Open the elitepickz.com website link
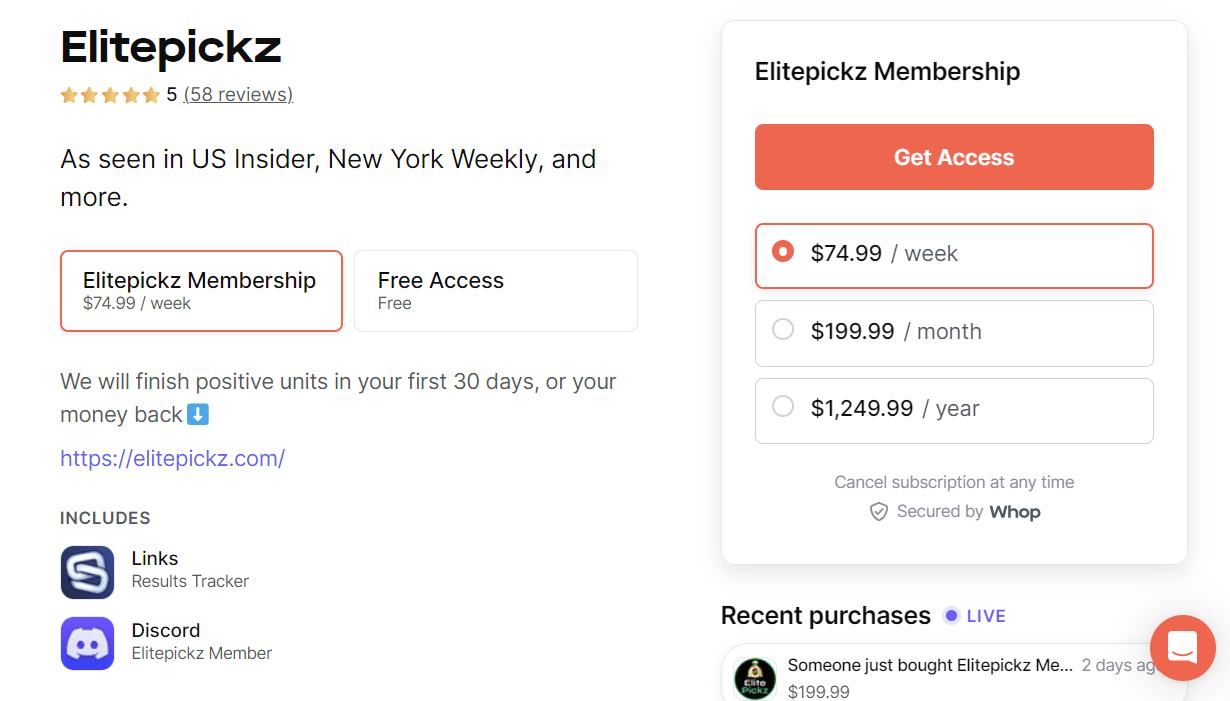The image size is (1230, 701). [x=172, y=458]
